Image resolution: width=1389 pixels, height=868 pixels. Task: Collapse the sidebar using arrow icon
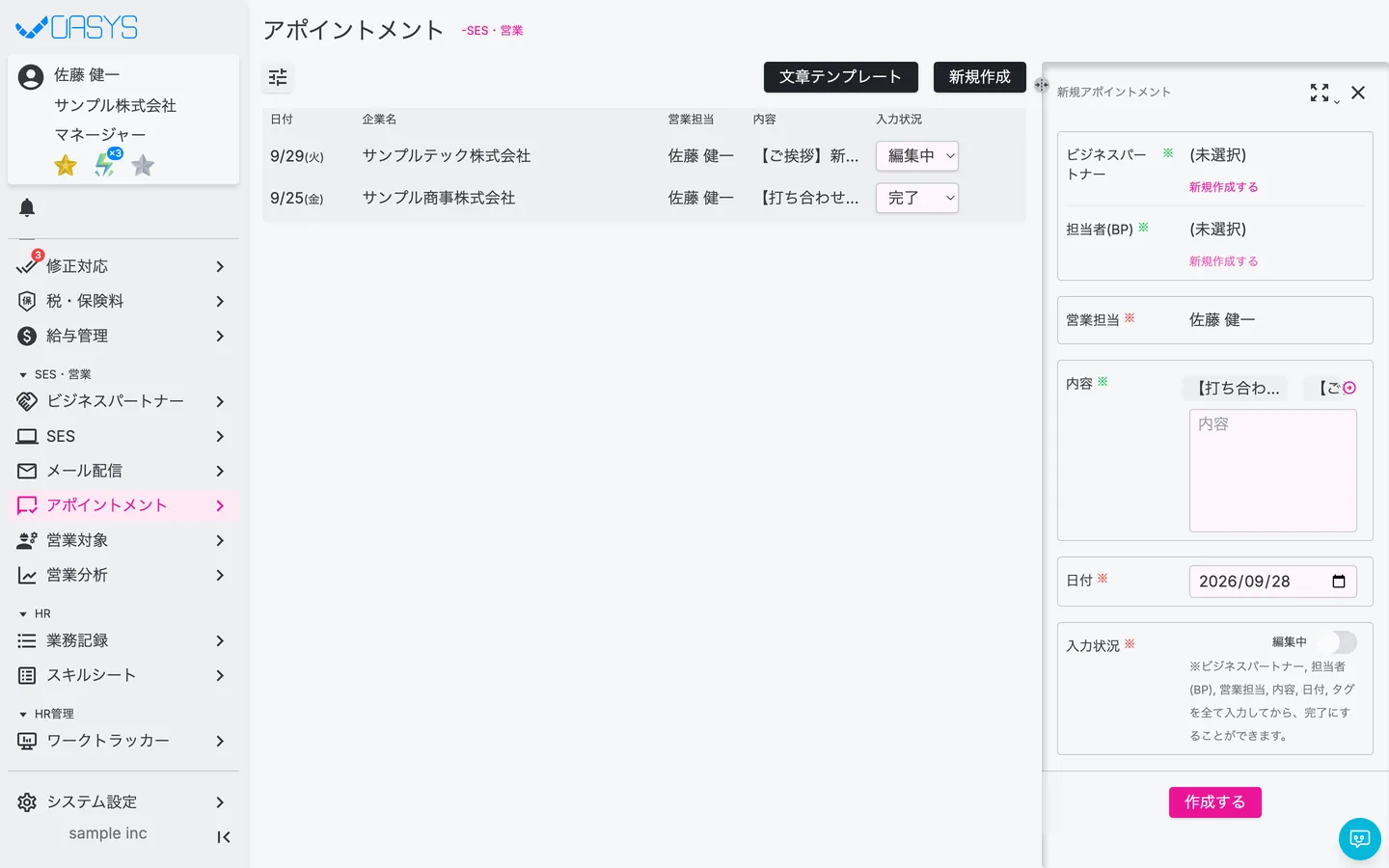point(224,837)
